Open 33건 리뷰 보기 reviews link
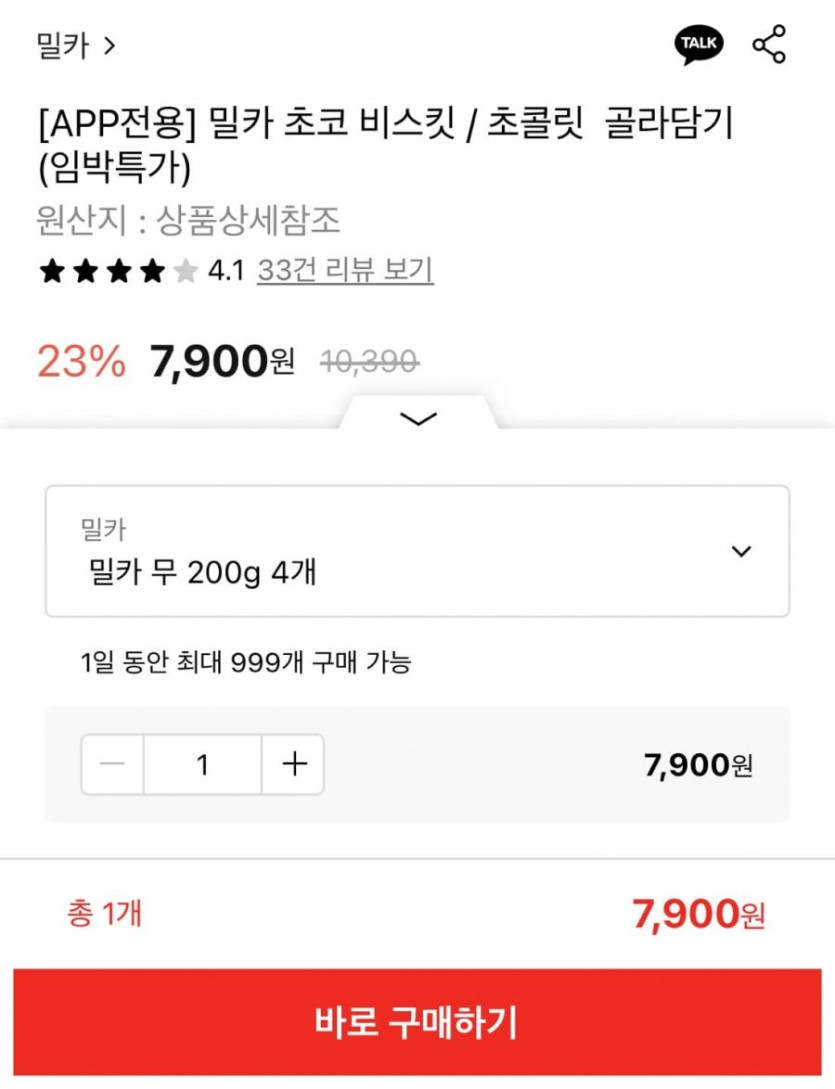The width and height of the screenshot is (835, 1089). click(345, 270)
